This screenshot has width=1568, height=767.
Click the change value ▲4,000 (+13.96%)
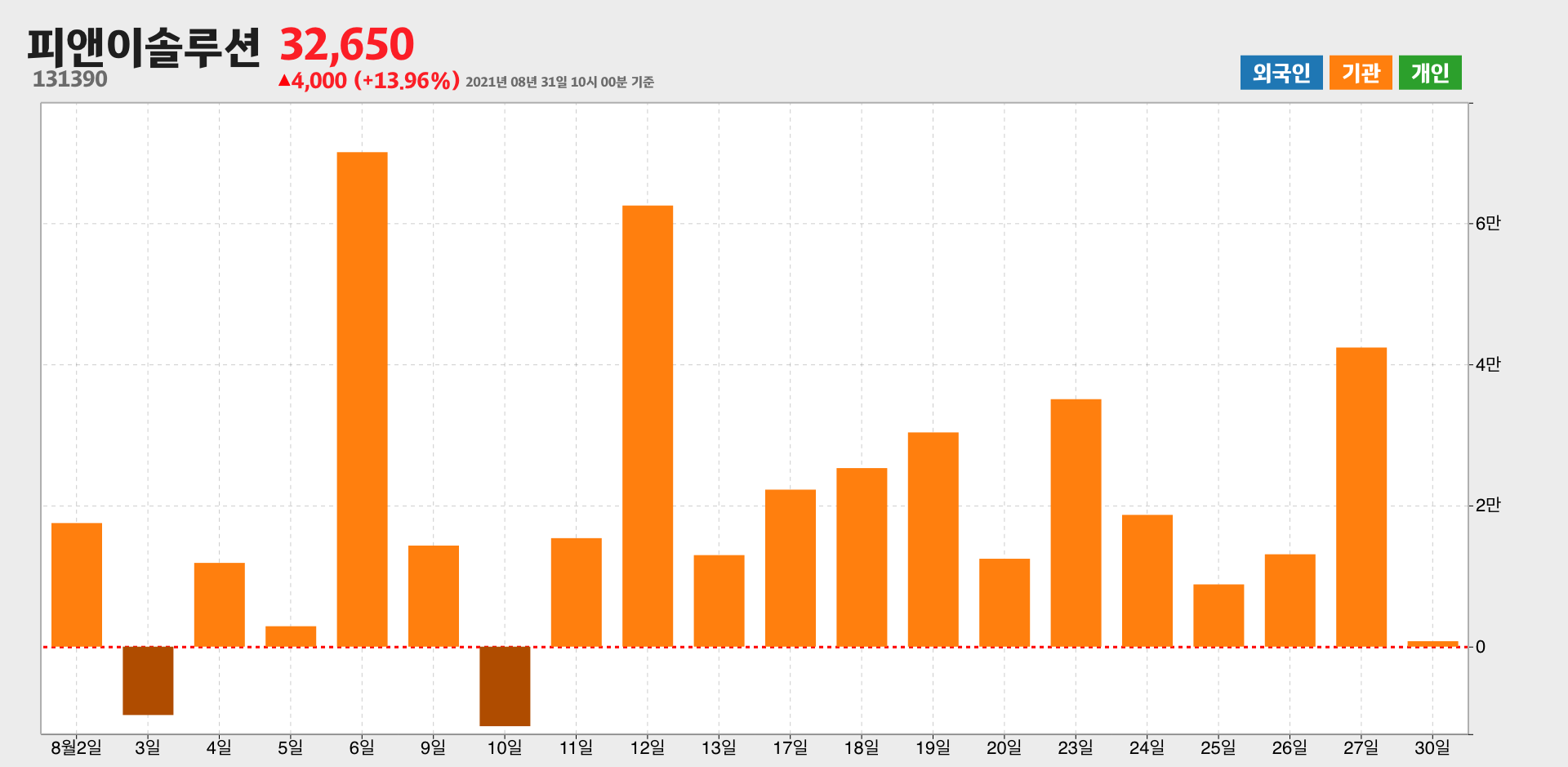369,81
